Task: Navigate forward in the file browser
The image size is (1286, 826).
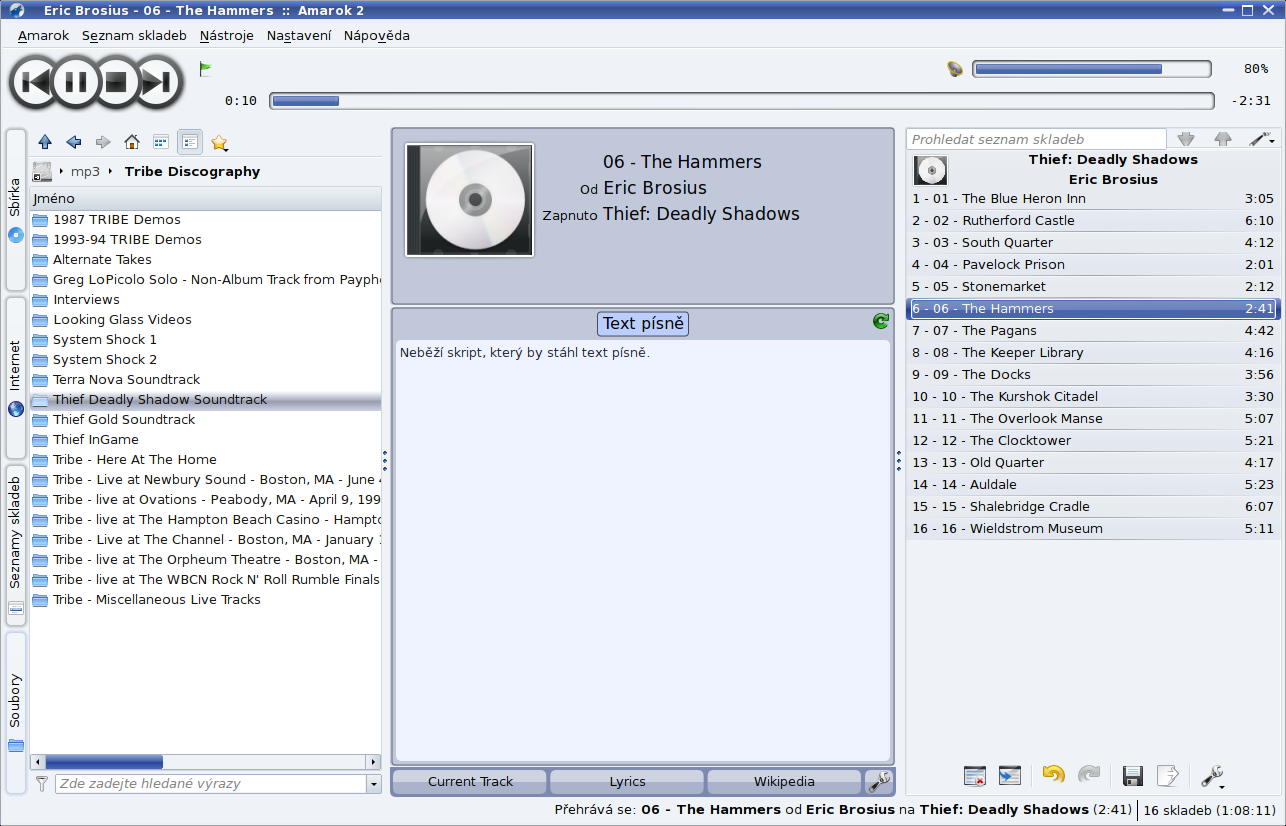Action: tap(102, 142)
